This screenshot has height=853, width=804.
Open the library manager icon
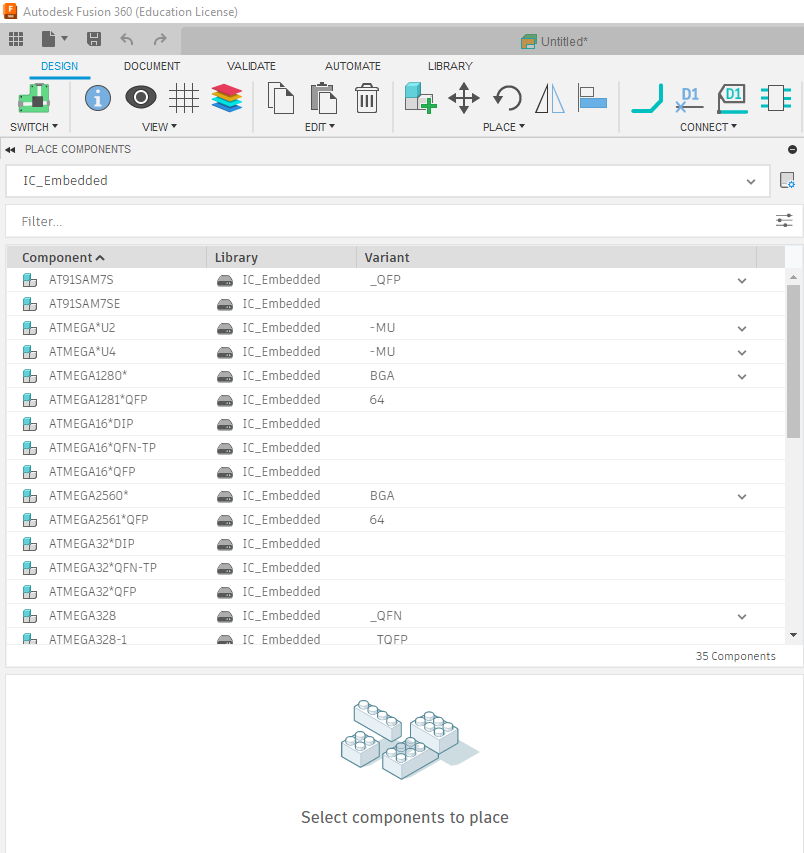787,181
